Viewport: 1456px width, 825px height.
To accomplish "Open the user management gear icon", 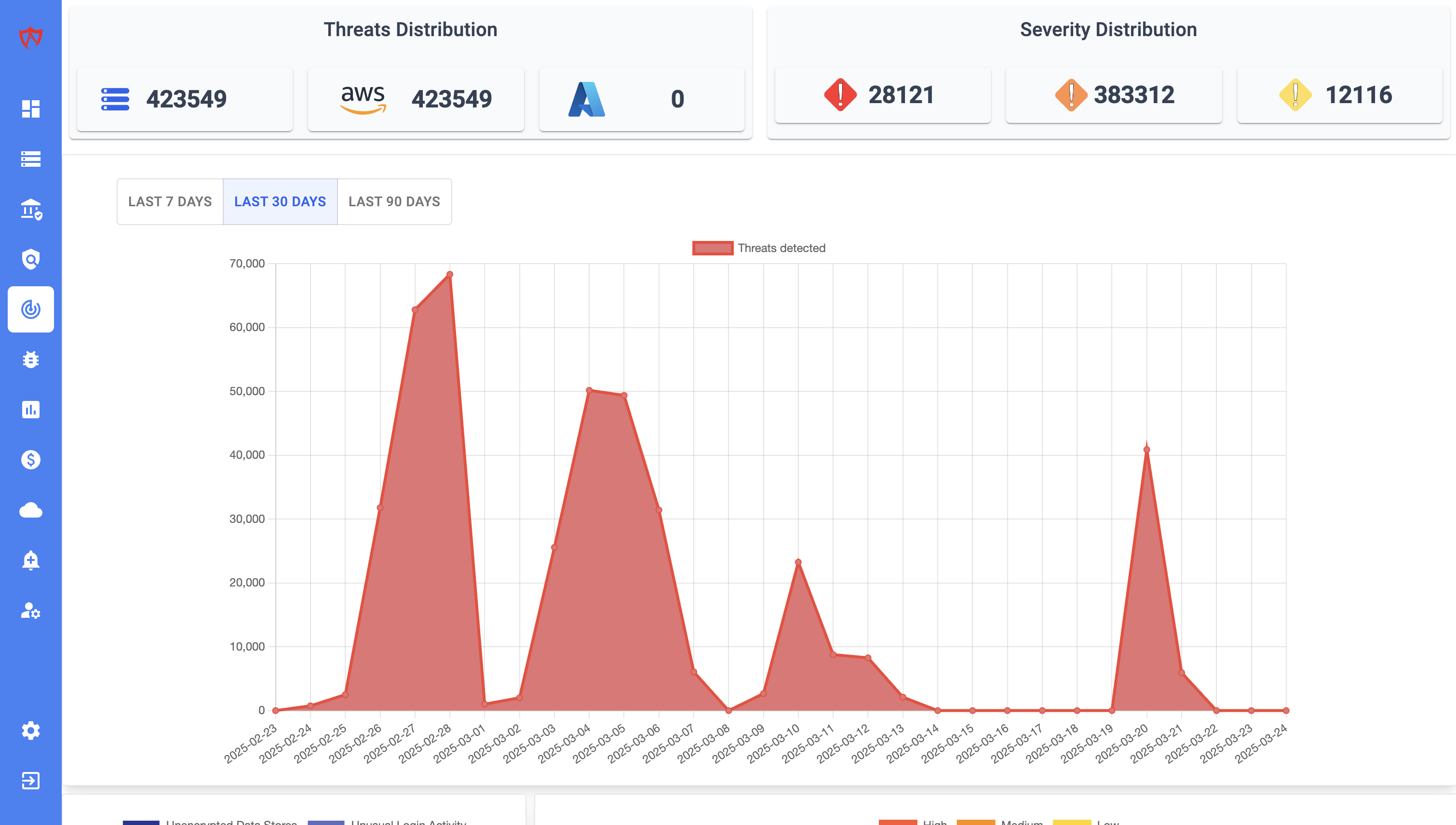I will tap(30, 610).
